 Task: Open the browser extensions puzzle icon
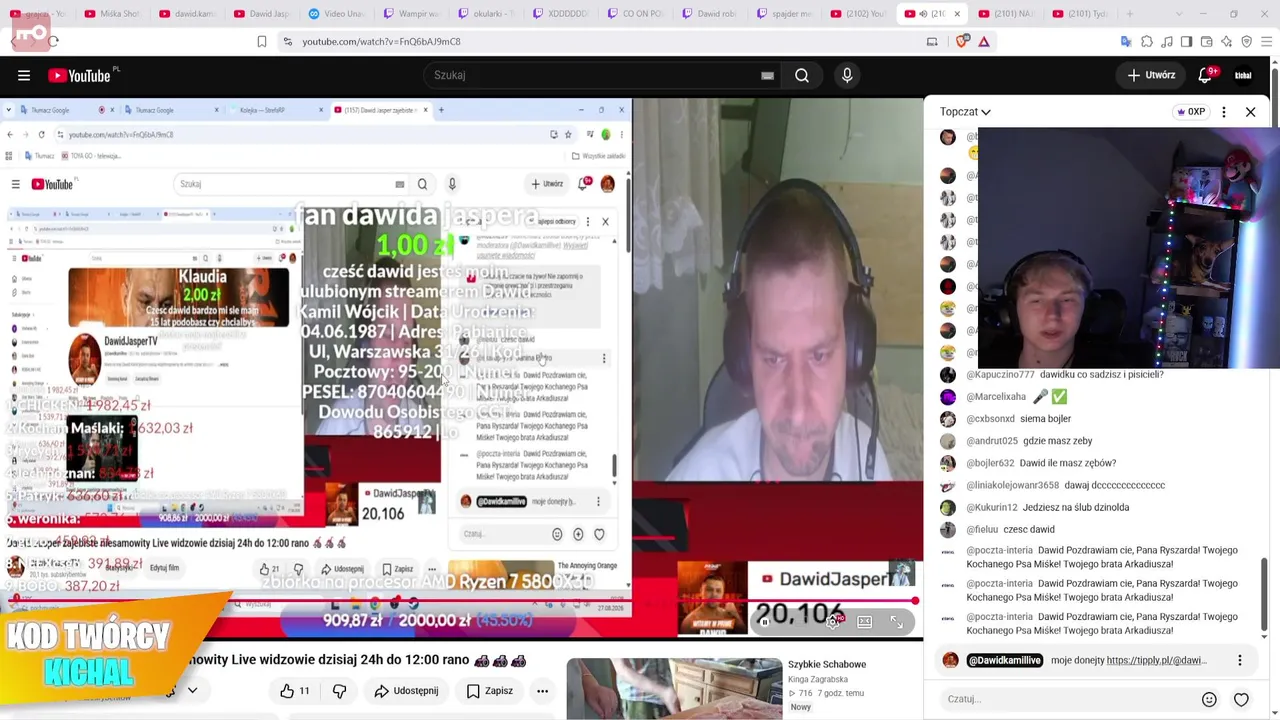point(1147,41)
